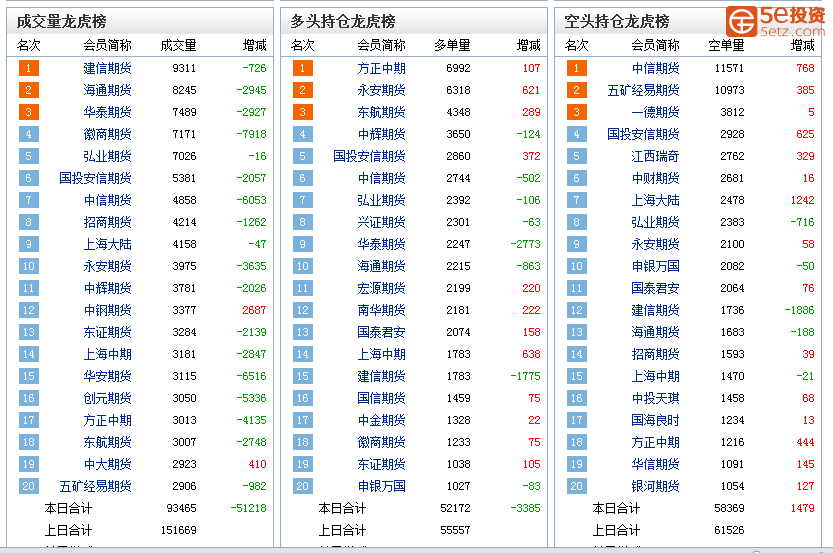Click 本日合计 total 93465
This screenshot has height=553, width=833.
182,508
